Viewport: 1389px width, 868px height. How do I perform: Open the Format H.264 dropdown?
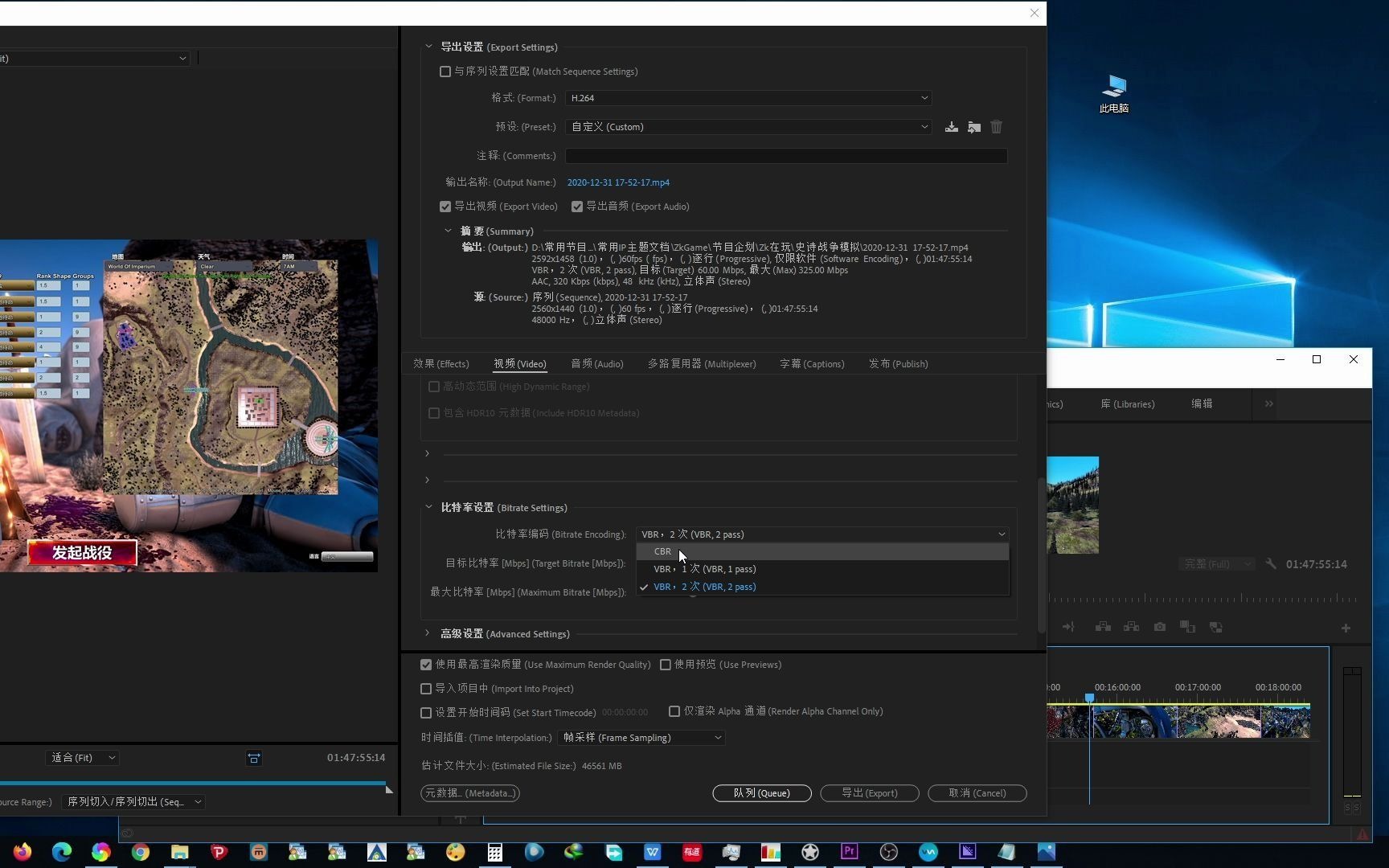point(748,98)
